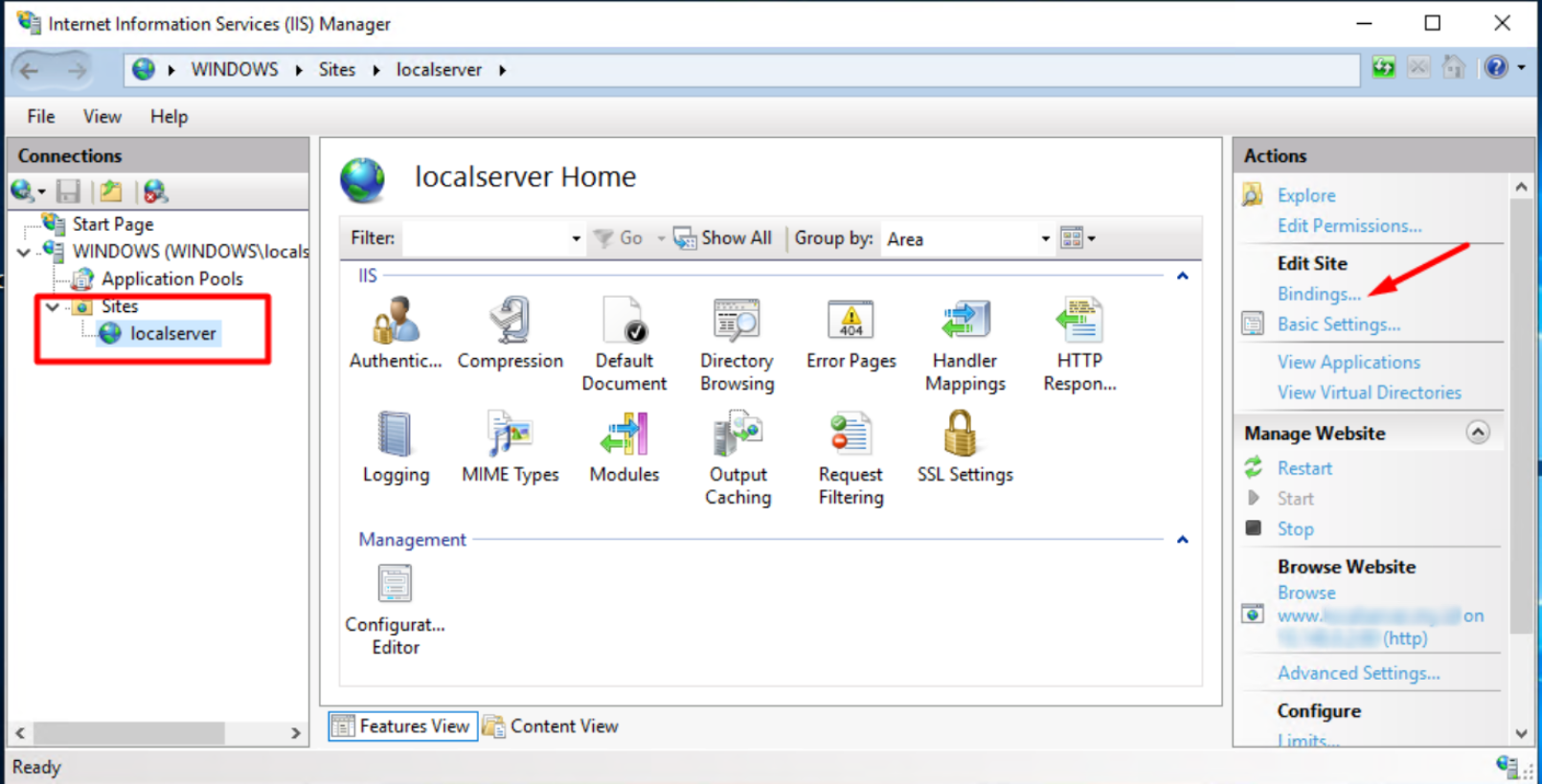
Task: Click the Refresh page toolbar icon
Action: click(x=1383, y=67)
